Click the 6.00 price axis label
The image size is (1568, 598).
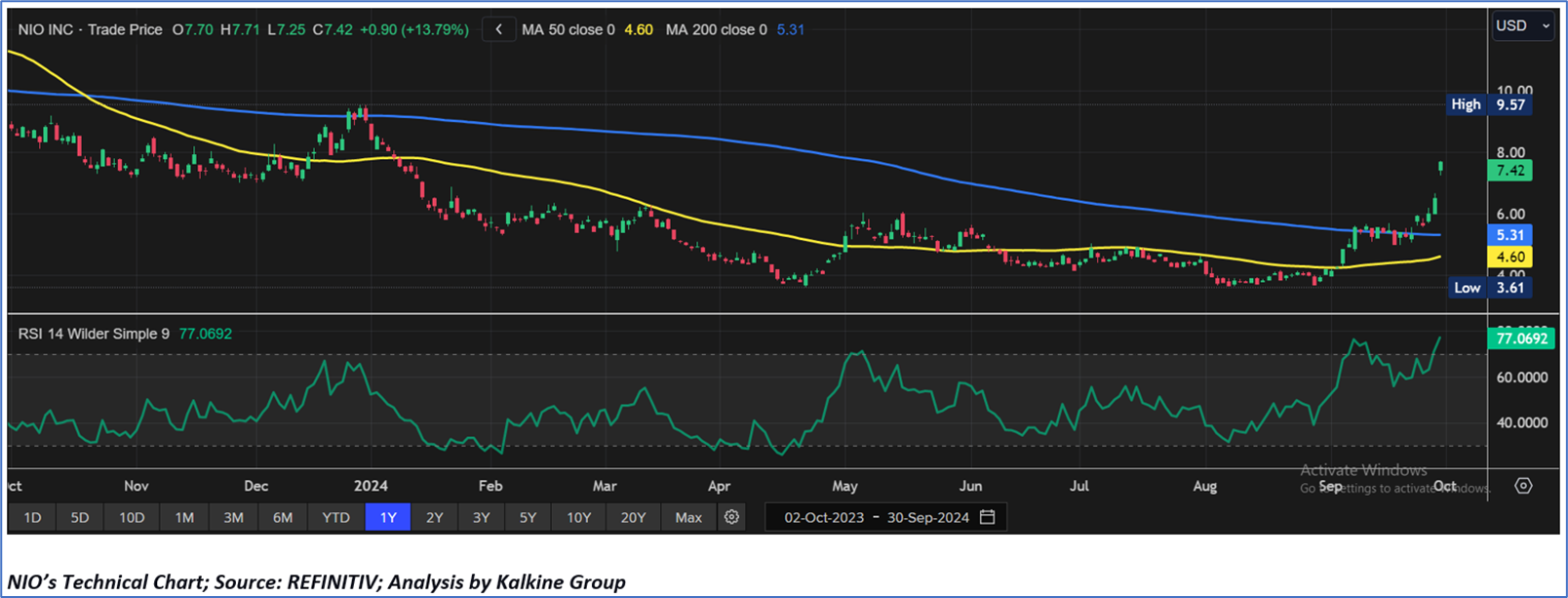click(1511, 215)
